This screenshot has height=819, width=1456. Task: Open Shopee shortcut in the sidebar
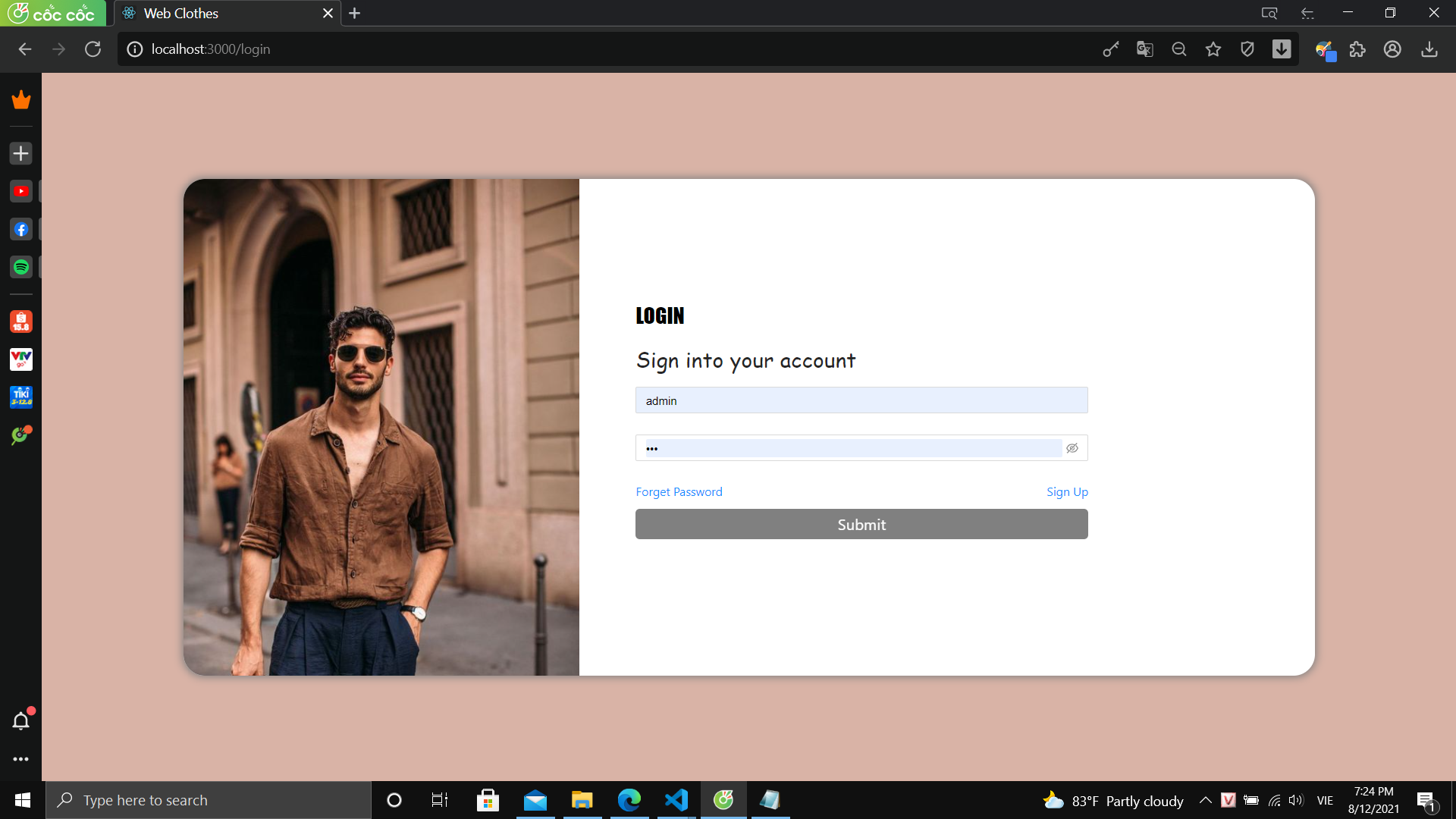tap(21, 322)
